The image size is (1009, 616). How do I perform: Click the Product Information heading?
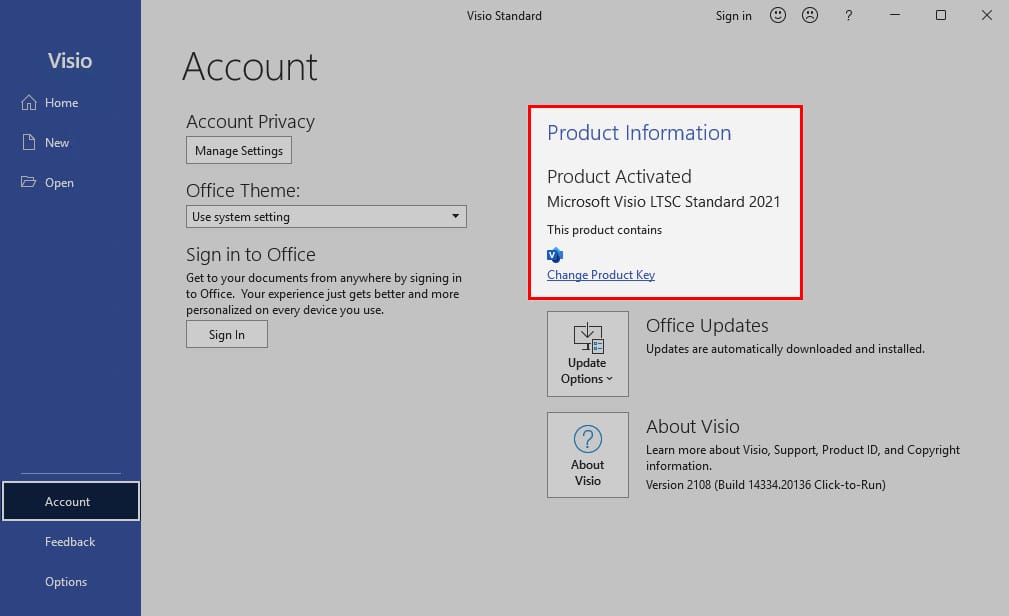click(639, 133)
